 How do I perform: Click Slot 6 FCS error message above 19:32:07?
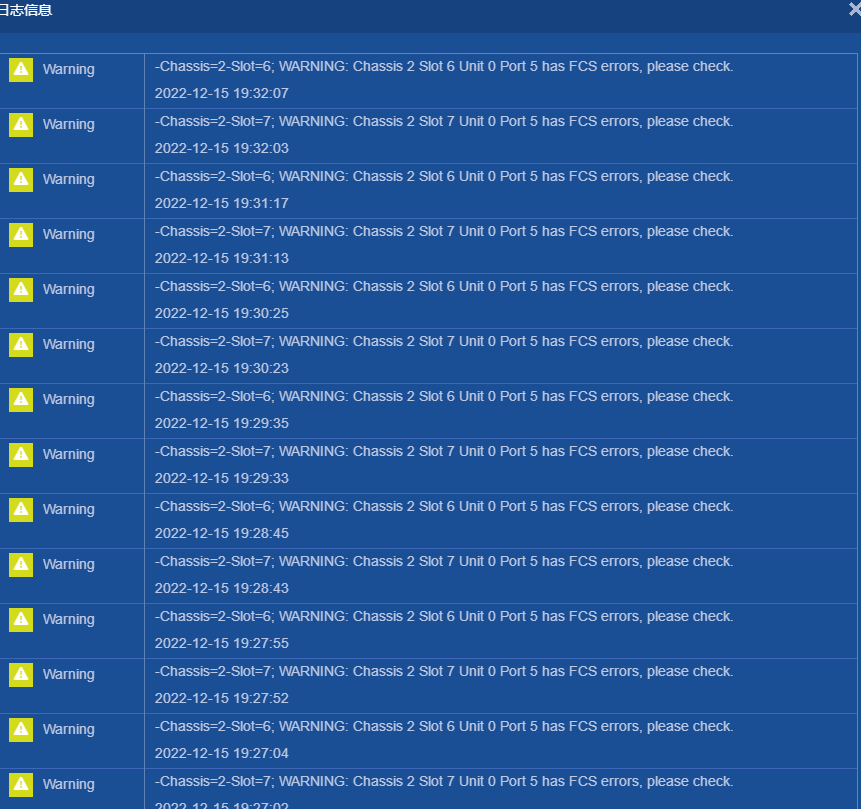coord(444,66)
